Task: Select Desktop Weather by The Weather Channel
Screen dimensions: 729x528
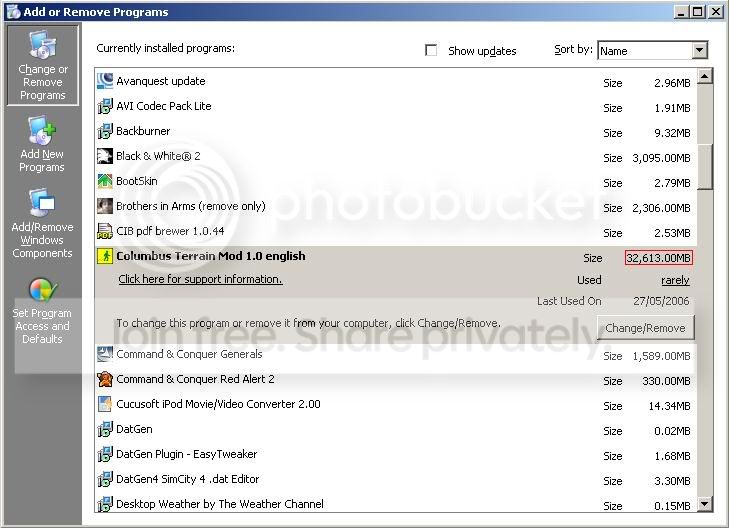Action: (x=396, y=504)
